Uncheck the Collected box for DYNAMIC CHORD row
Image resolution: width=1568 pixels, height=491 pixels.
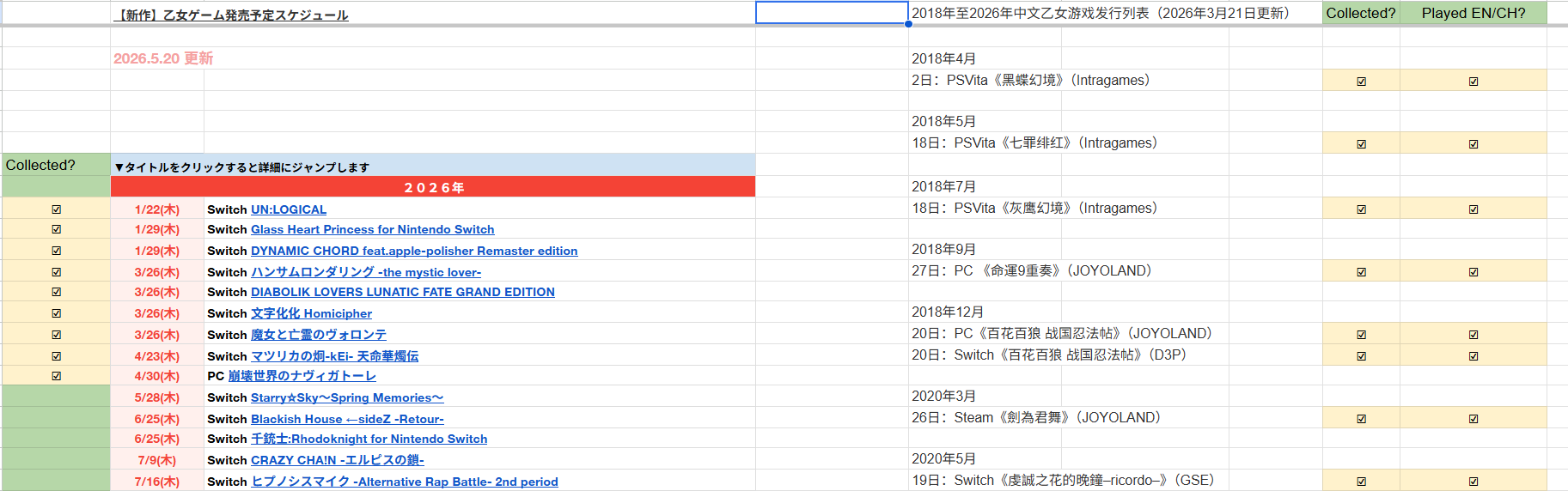[x=57, y=251]
